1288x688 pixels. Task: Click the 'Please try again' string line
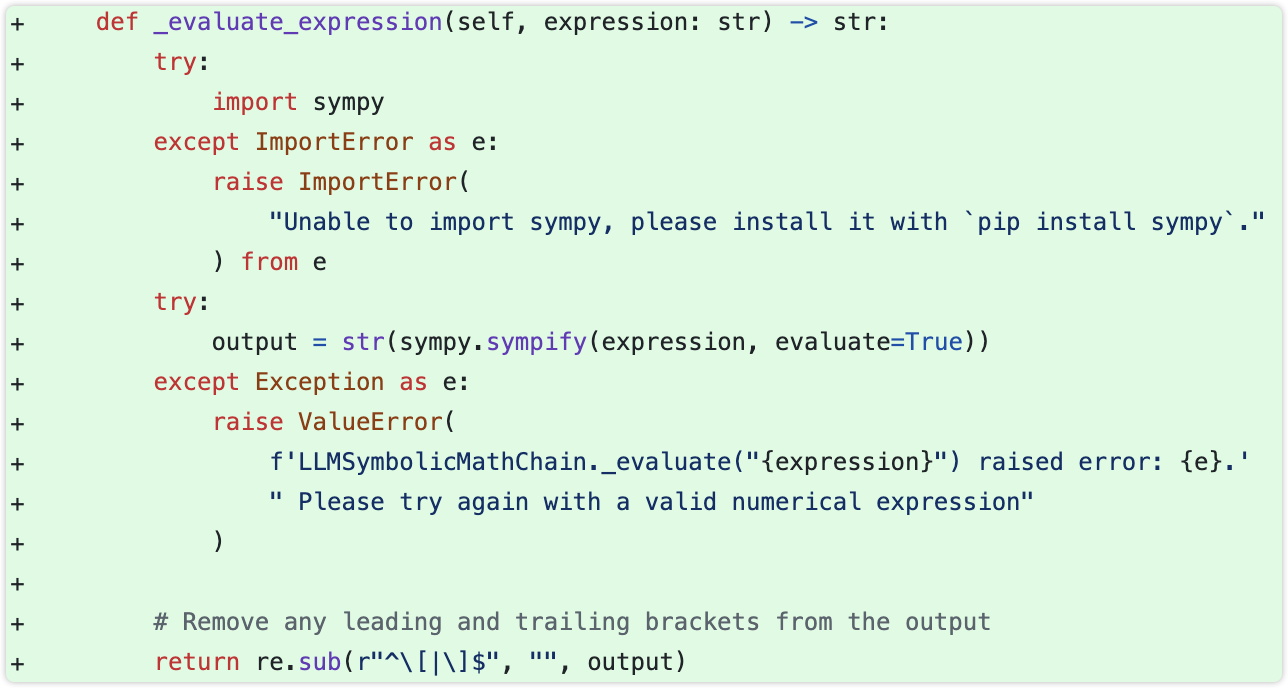coord(651,502)
